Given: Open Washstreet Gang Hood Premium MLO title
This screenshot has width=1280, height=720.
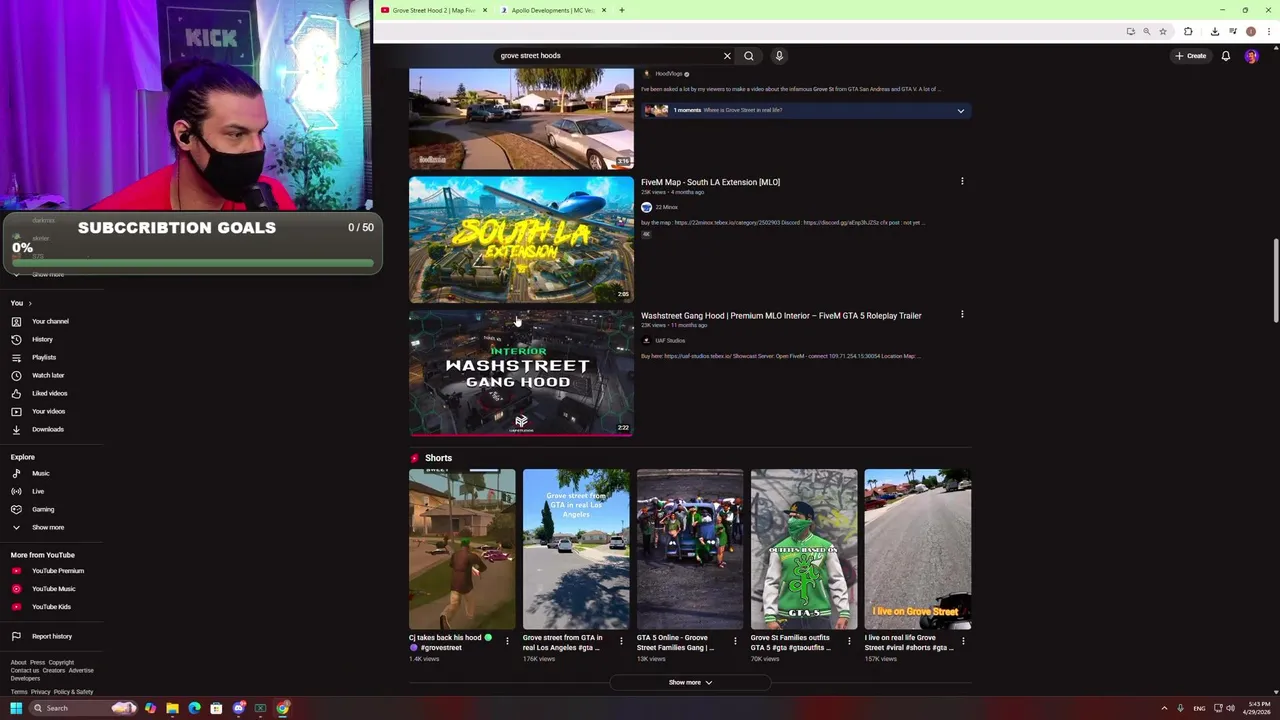Looking at the screenshot, I should pyautogui.click(x=781, y=315).
